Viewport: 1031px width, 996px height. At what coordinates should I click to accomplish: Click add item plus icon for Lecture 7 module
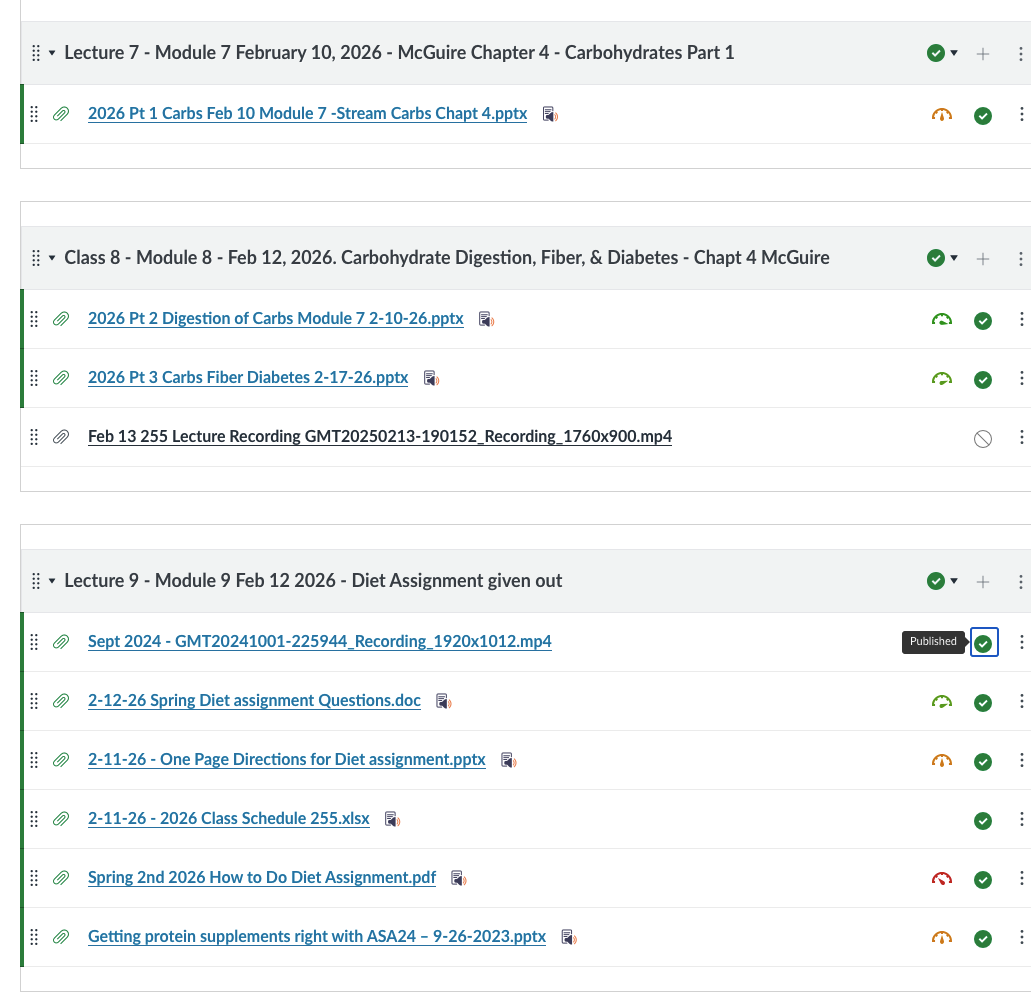[x=983, y=53]
